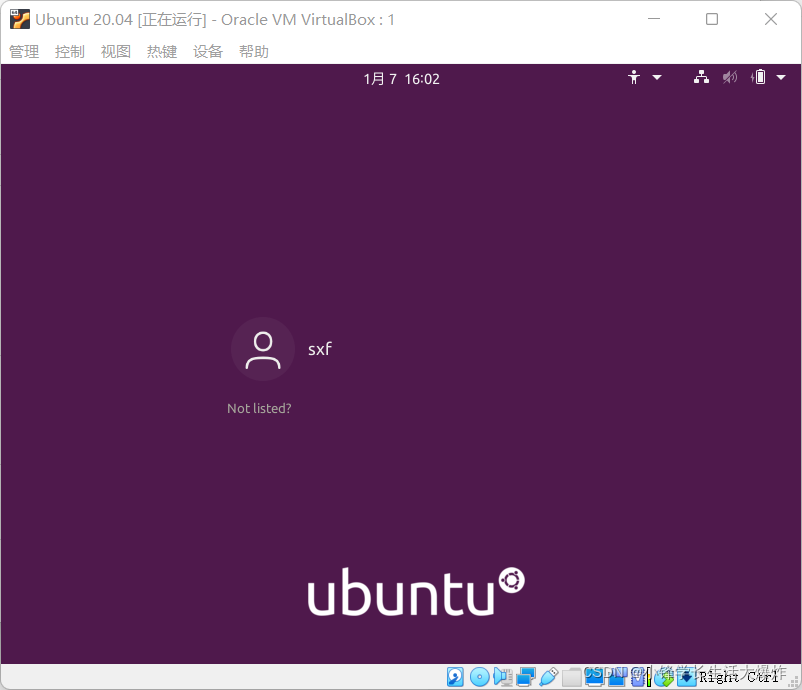802x690 pixels.
Task: Open the 热键 menu
Action: [x=162, y=51]
